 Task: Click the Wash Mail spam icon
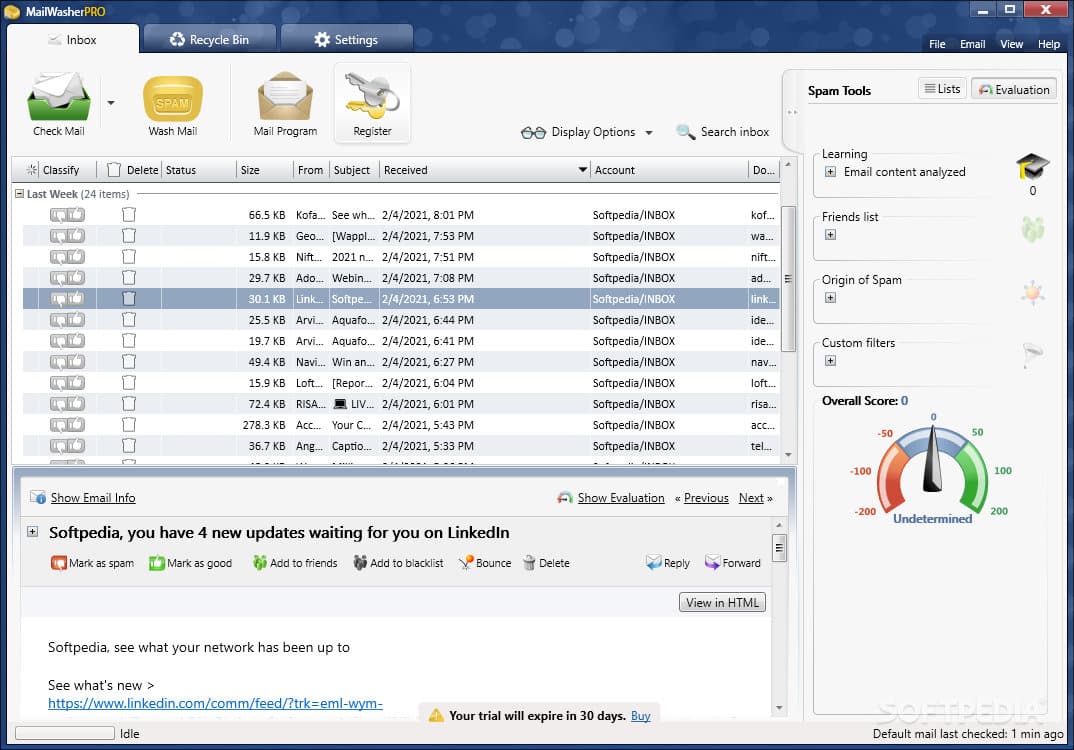(173, 99)
